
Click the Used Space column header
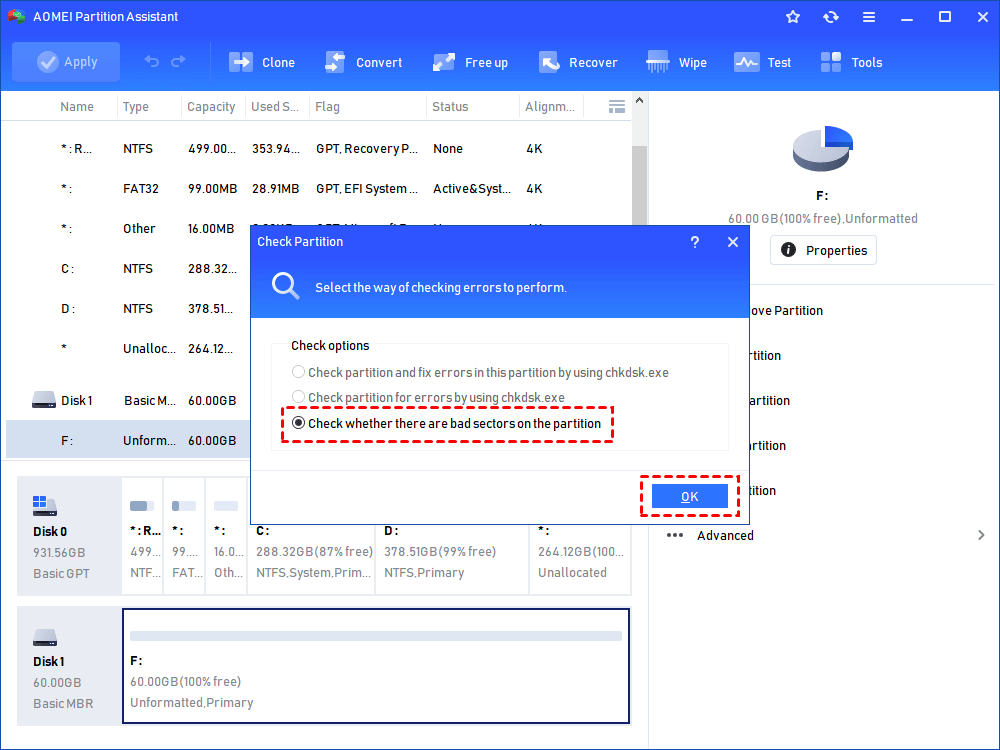coord(275,107)
